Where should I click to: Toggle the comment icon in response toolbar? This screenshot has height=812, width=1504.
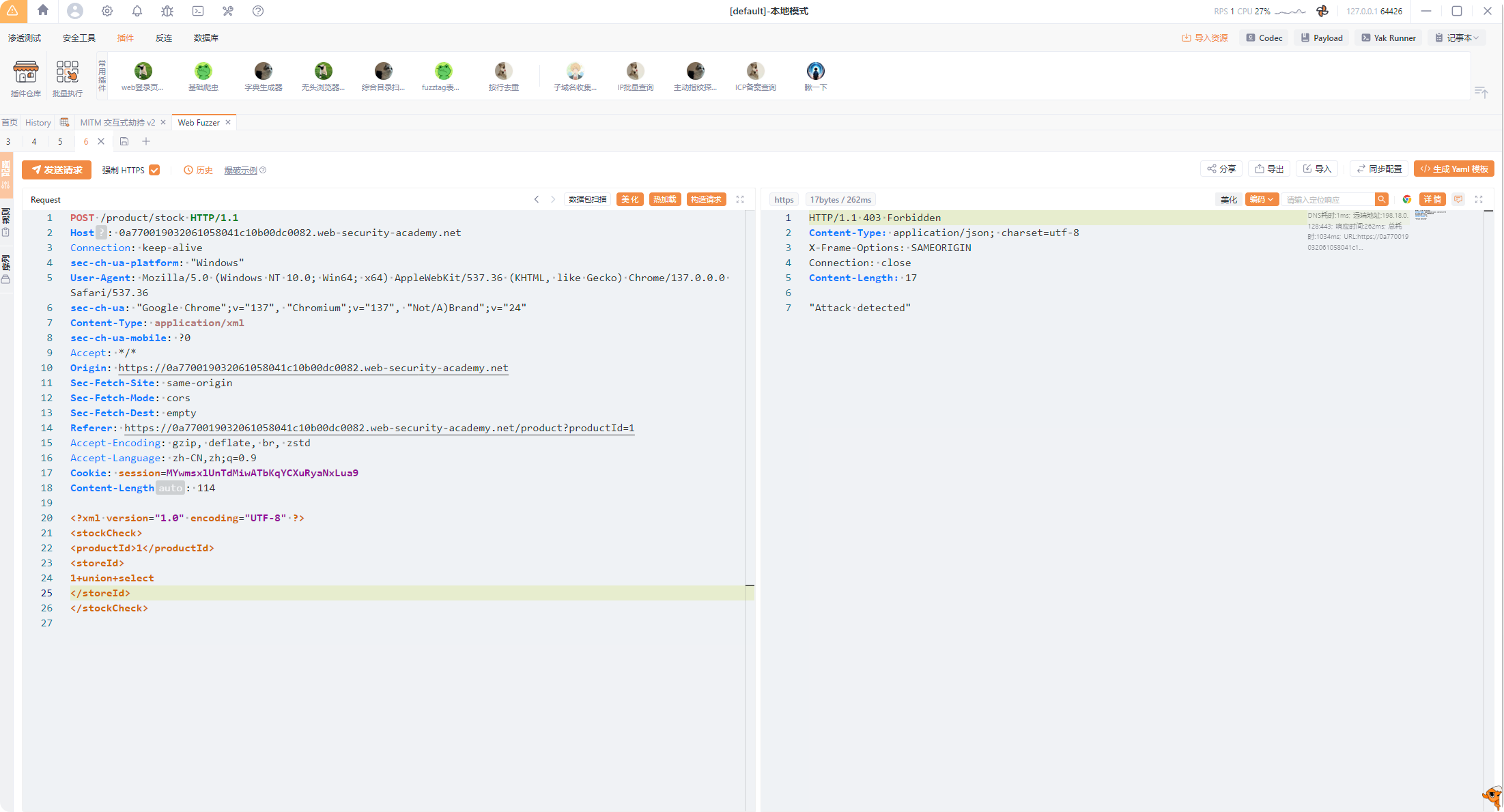tap(1458, 199)
